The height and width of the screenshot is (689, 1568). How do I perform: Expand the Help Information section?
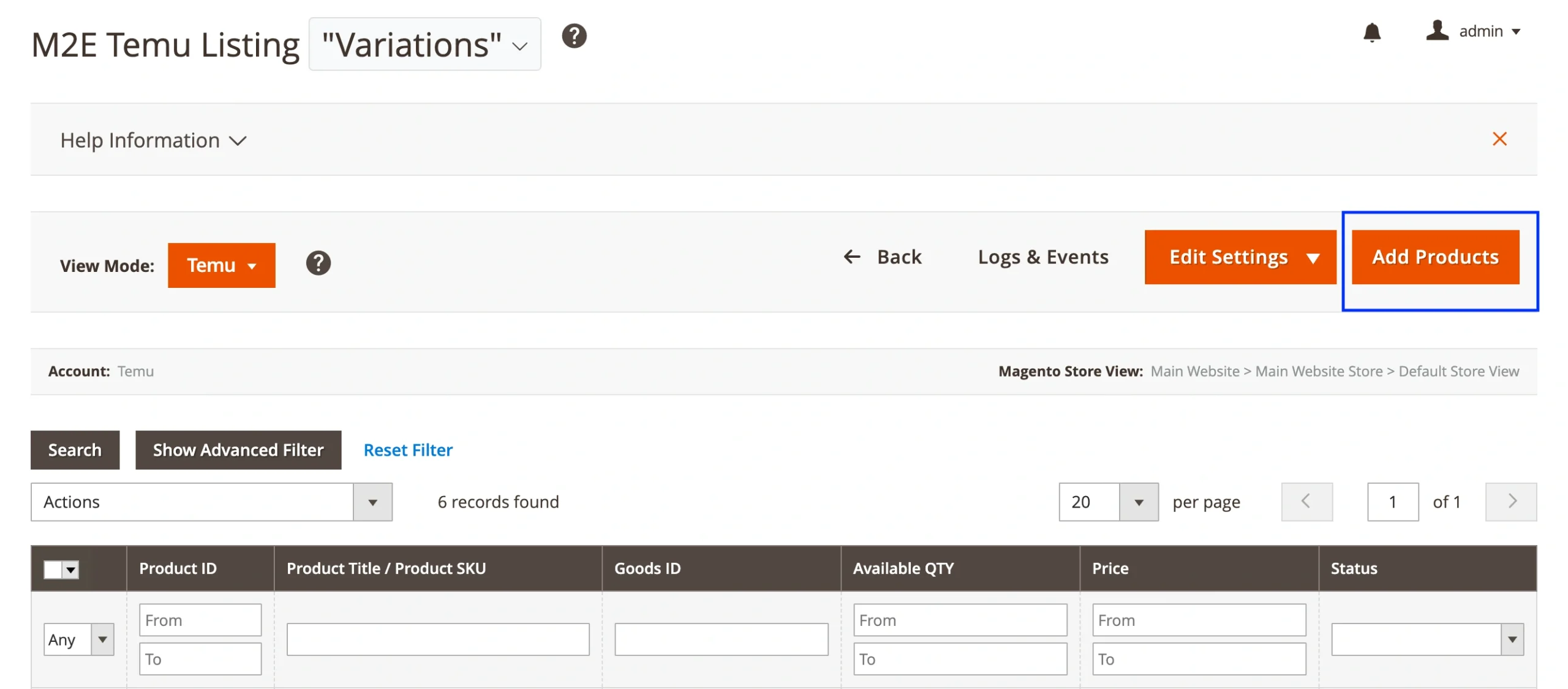(x=153, y=140)
